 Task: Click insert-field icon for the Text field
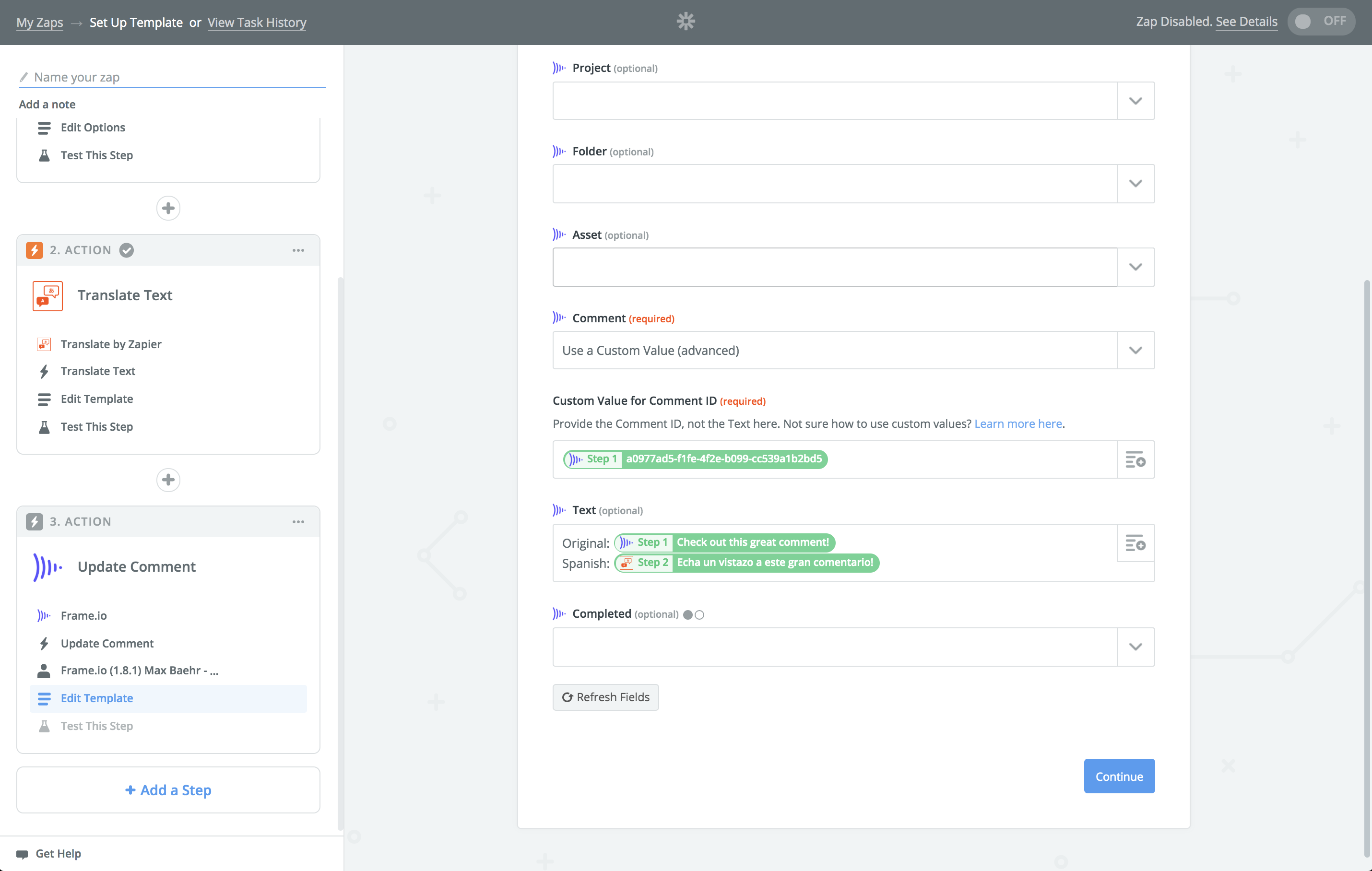(1135, 543)
